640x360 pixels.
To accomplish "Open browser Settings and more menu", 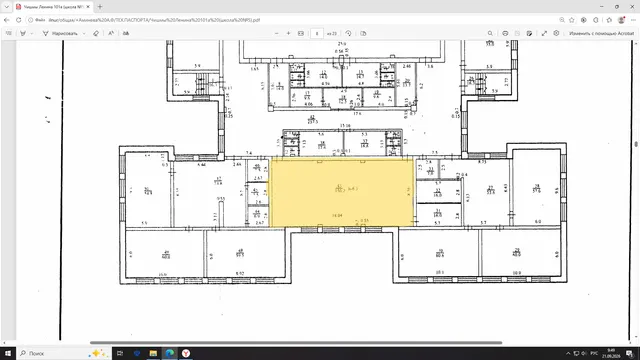I will 633,20.
